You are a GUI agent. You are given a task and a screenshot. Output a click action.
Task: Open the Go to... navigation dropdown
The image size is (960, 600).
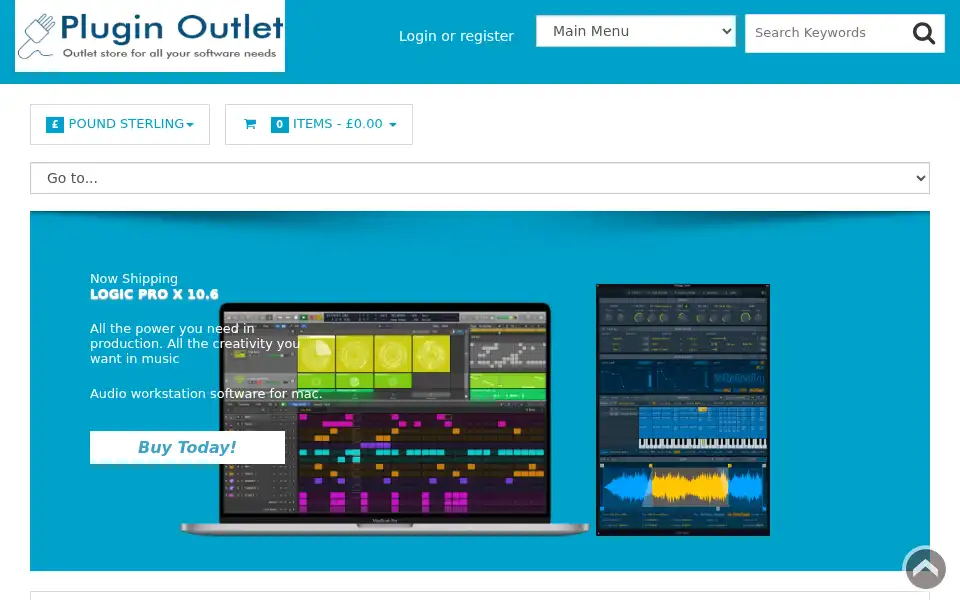[x=480, y=178]
